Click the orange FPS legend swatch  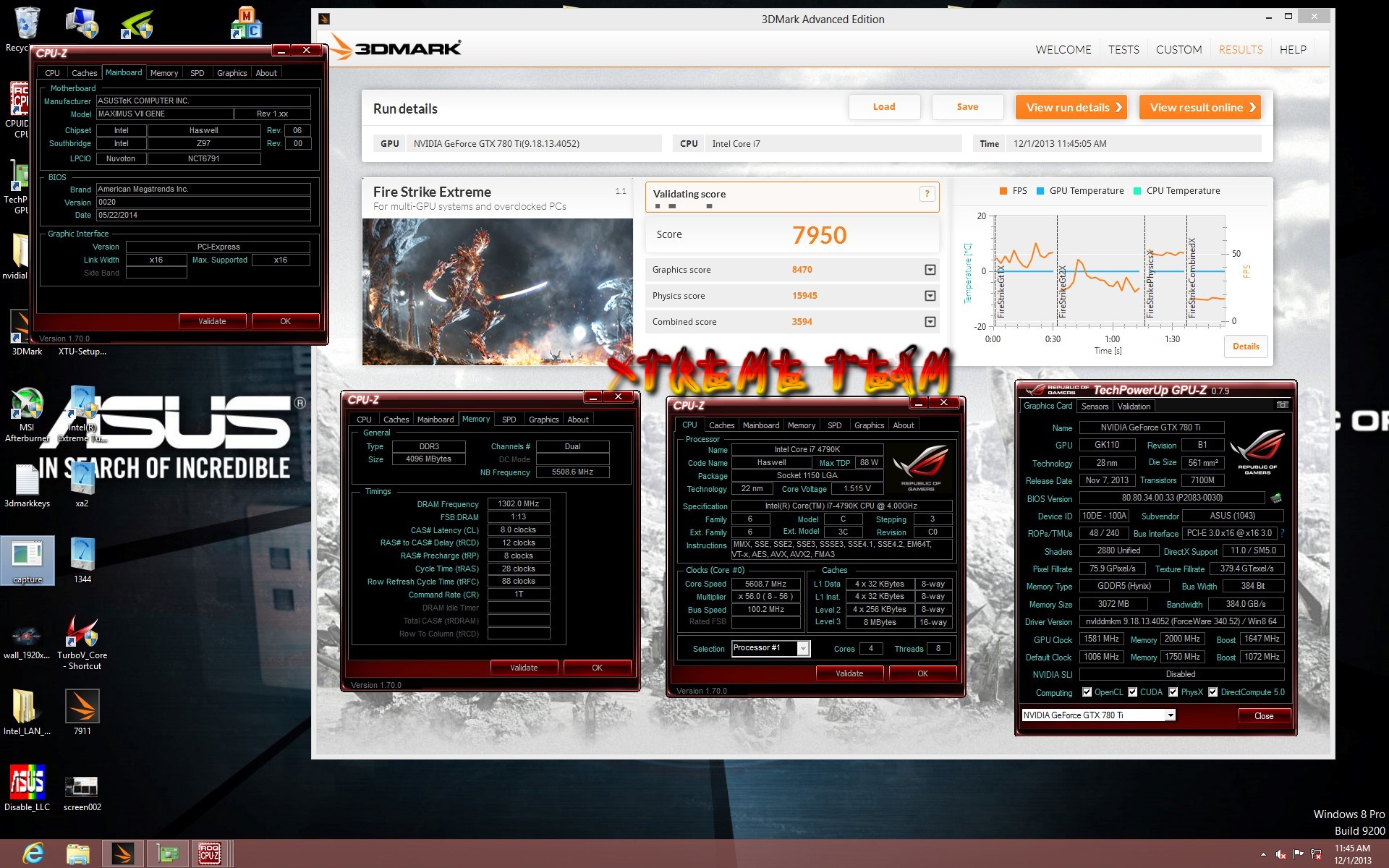(x=1003, y=191)
